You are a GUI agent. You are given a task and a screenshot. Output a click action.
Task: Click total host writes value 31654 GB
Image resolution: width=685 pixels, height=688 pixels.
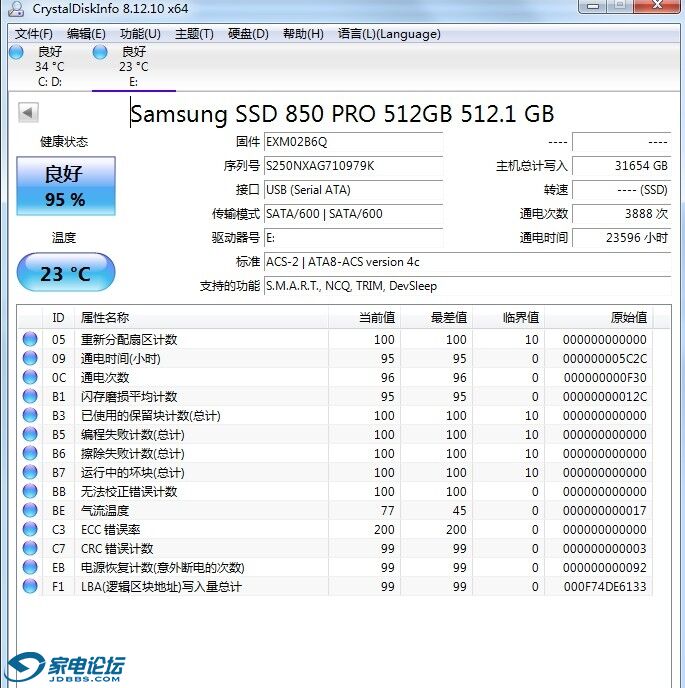(x=622, y=166)
